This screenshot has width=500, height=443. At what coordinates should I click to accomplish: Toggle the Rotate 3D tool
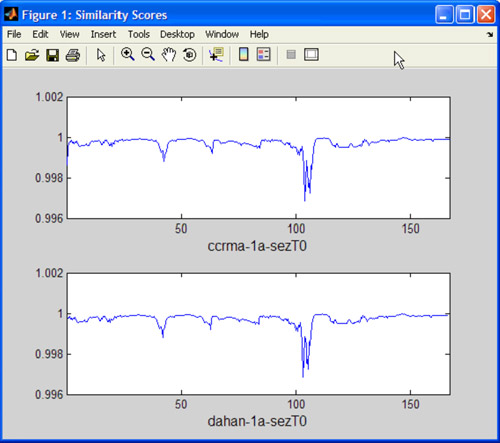[x=189, y=55]
